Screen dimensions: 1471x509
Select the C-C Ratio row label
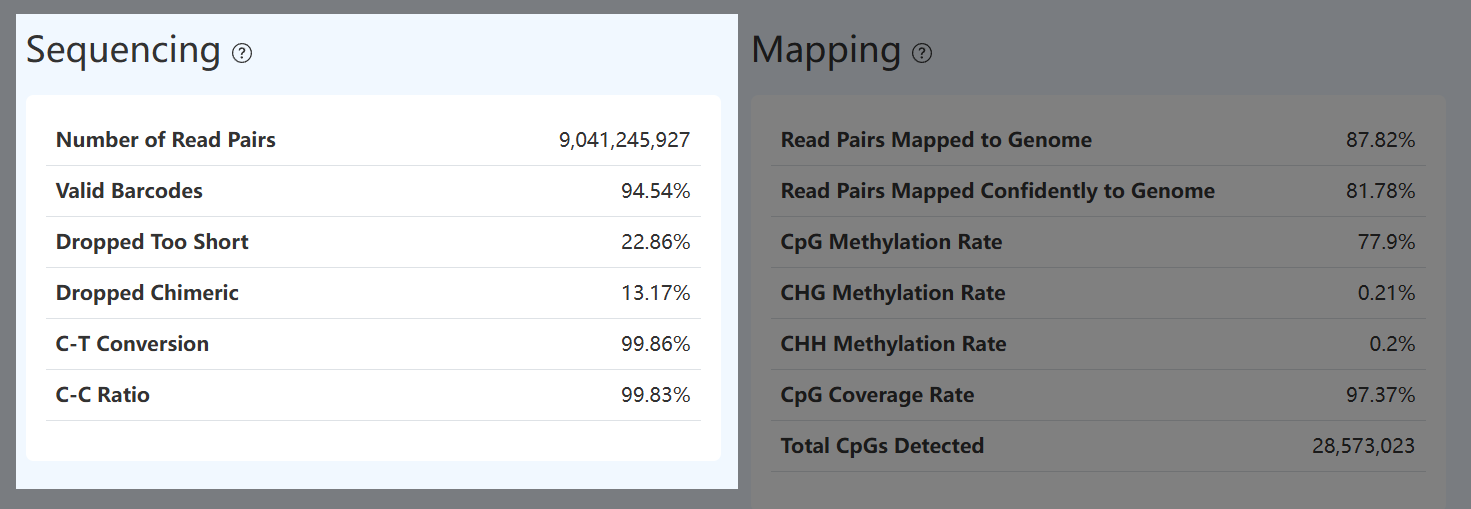pos(103,395)
